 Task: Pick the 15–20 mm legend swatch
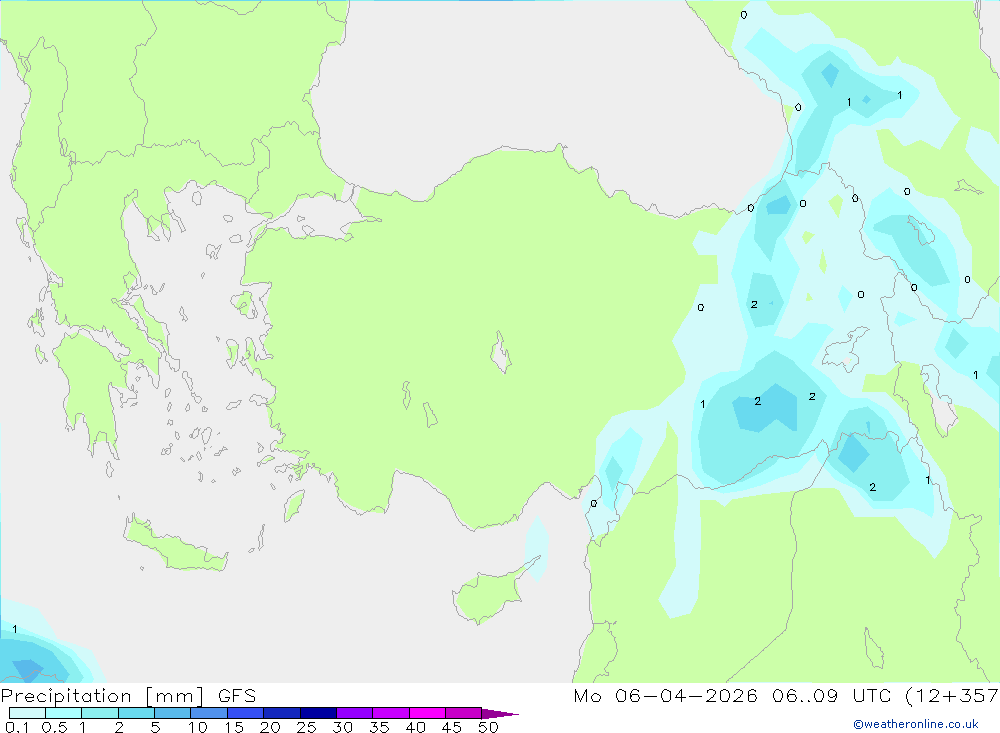[246, 713]
